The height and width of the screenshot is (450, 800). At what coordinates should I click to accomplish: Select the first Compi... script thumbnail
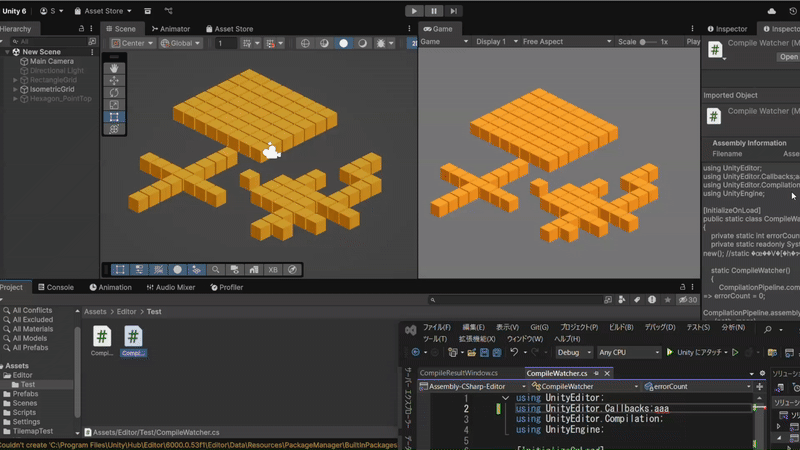[102, 341]
